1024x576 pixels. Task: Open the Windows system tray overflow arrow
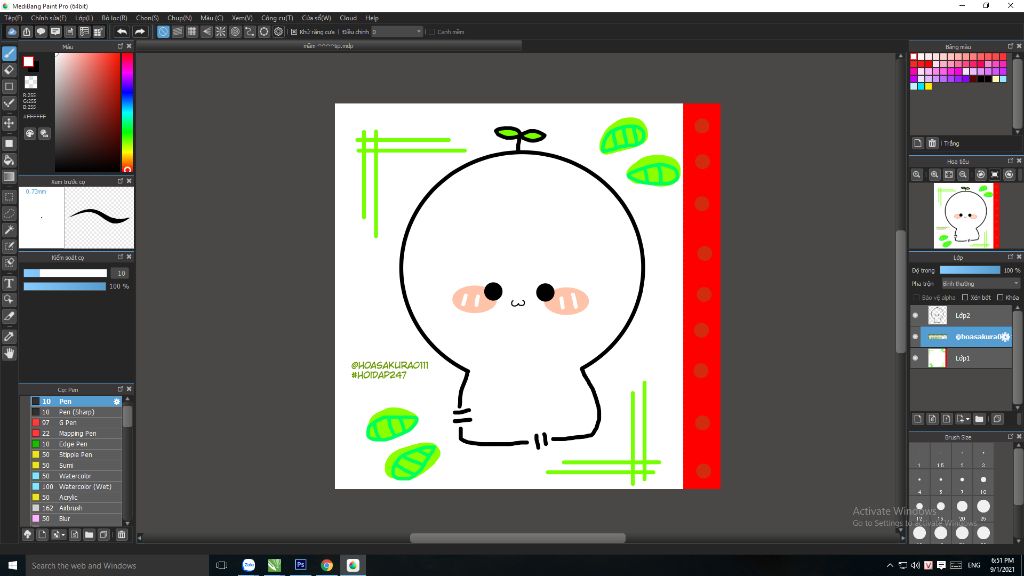tap(890, 566)
